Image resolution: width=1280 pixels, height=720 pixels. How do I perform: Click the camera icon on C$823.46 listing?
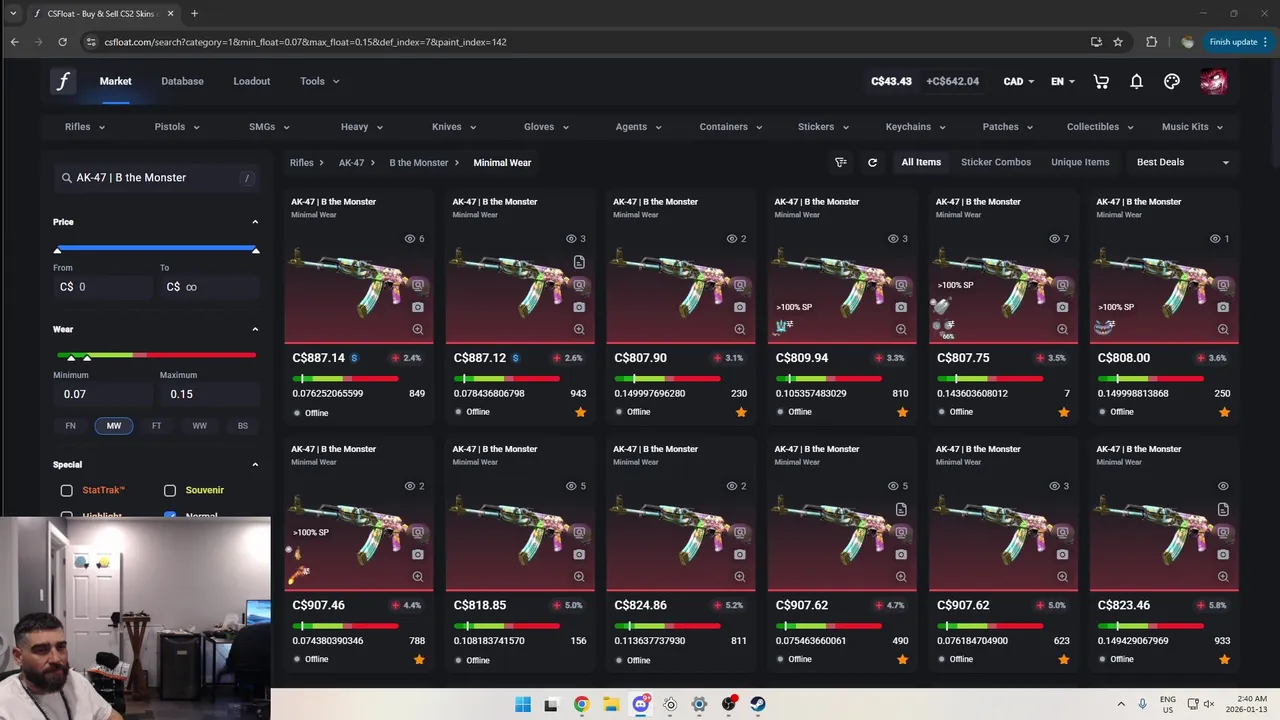tap(1223, 554)
